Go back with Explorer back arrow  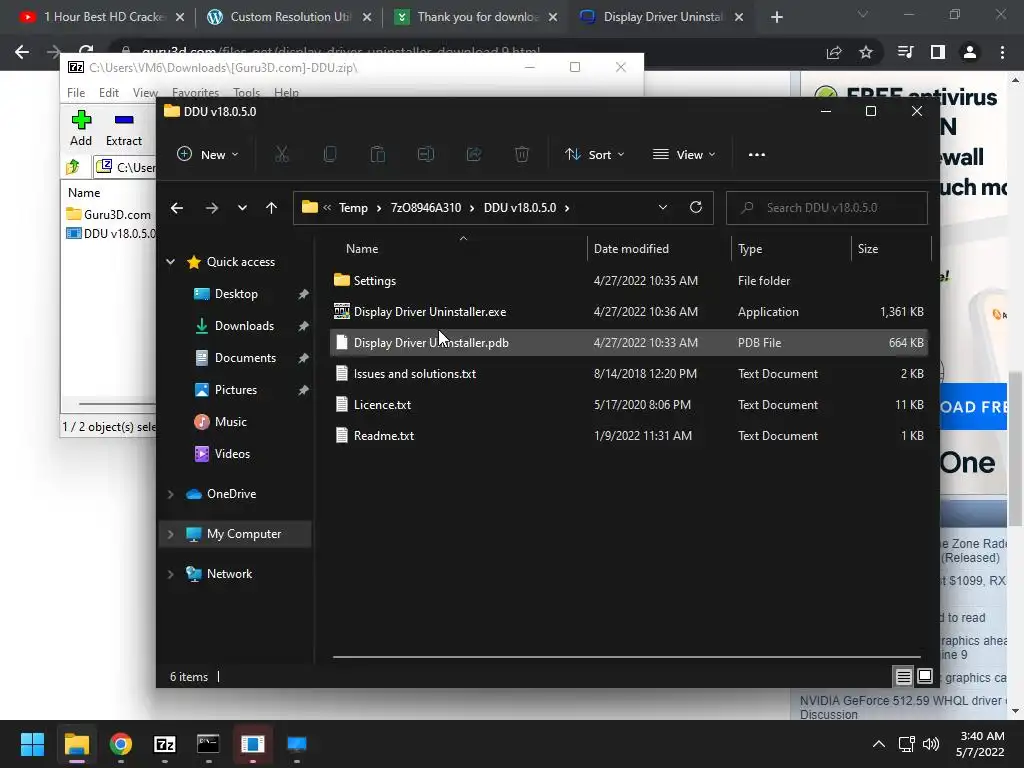[177, 208]
